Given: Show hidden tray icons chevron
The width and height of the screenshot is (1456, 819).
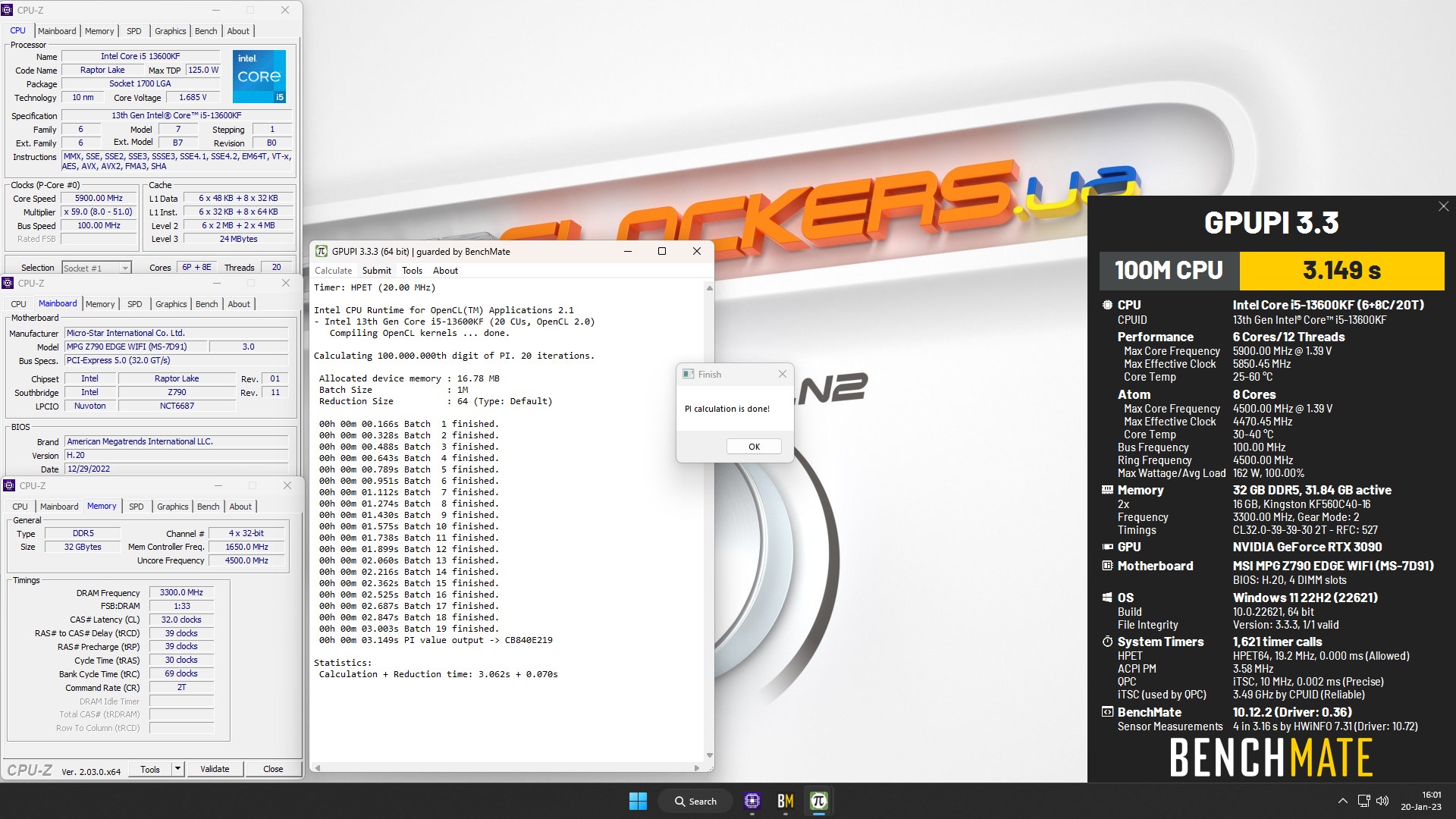Looking at the screenshot, I should [1343, 801].
